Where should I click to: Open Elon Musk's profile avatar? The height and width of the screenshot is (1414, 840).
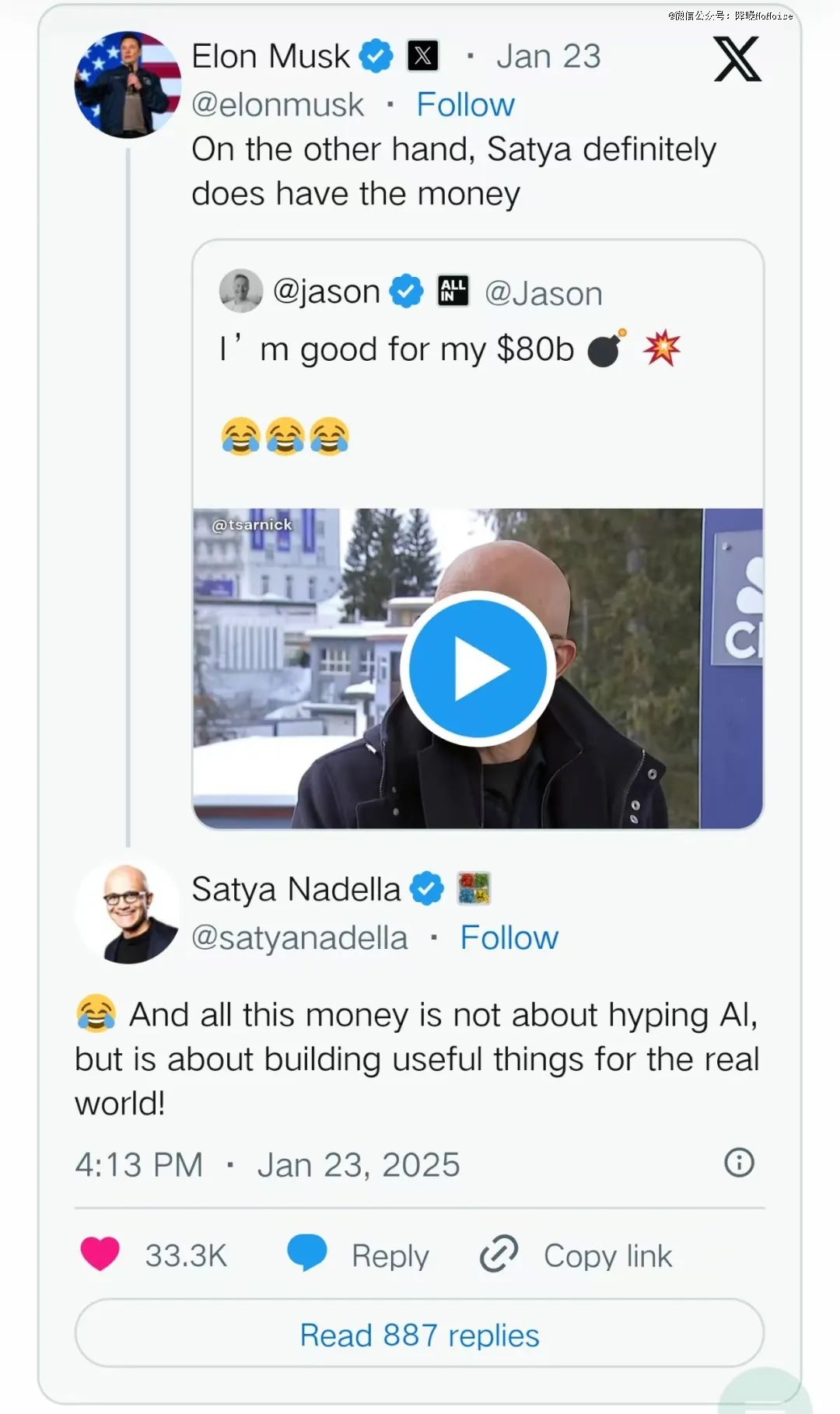128,84
